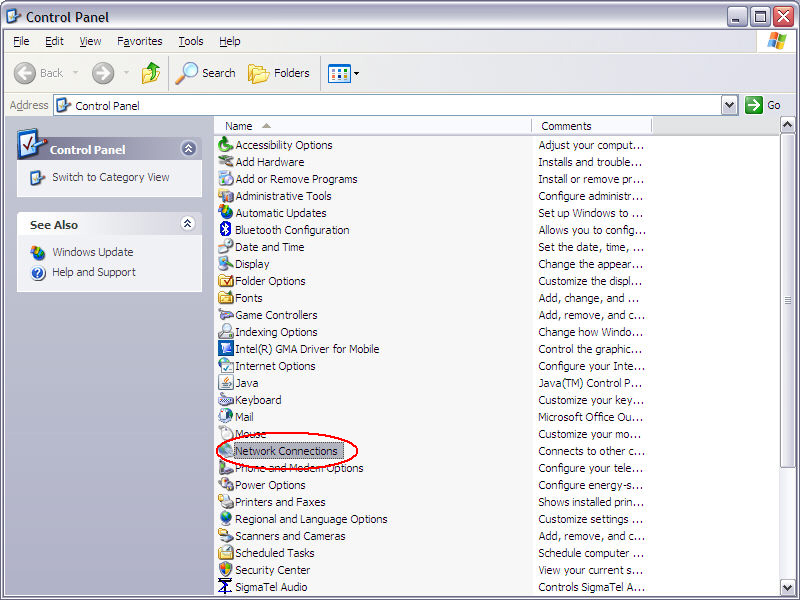Click Switch to Category View link
This screenshot has height=600, width=800.
click(x=110, y=177)
